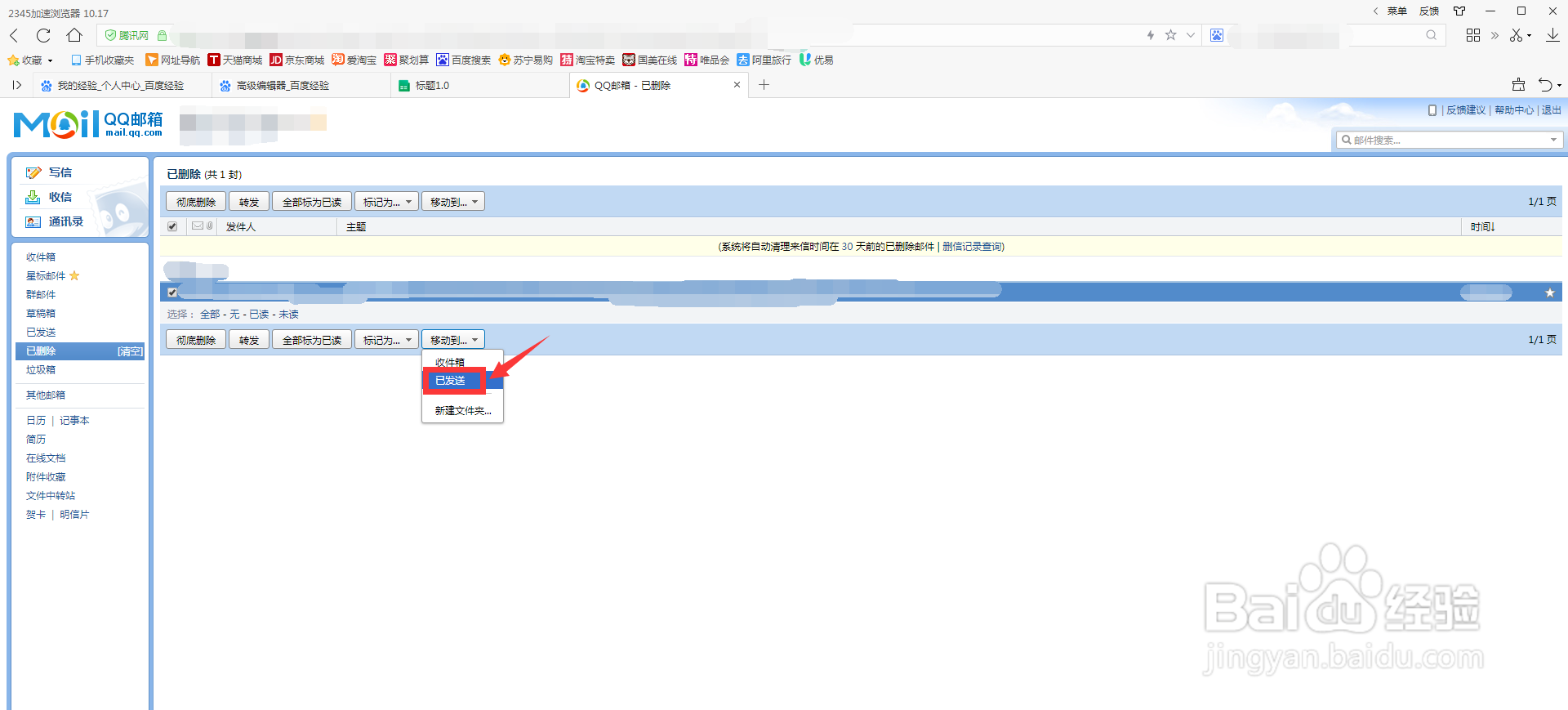Open the 百度搜索 bookmark
Screen dimensions: 1568x710
click(464, 60)
